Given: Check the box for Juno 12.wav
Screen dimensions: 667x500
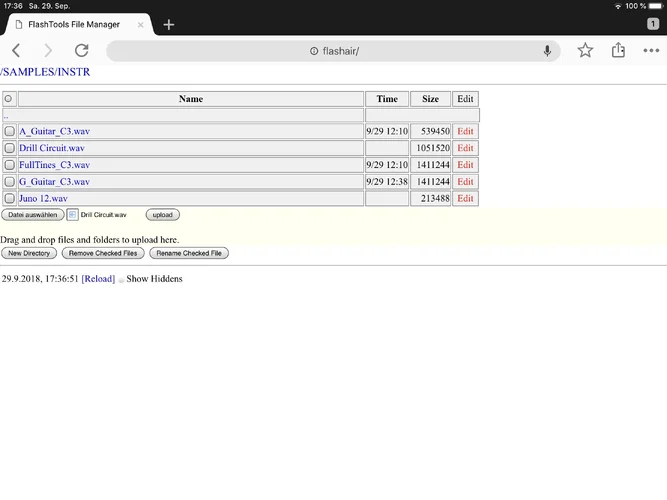Looking at the screenshot, I should (x=9, y=198).
